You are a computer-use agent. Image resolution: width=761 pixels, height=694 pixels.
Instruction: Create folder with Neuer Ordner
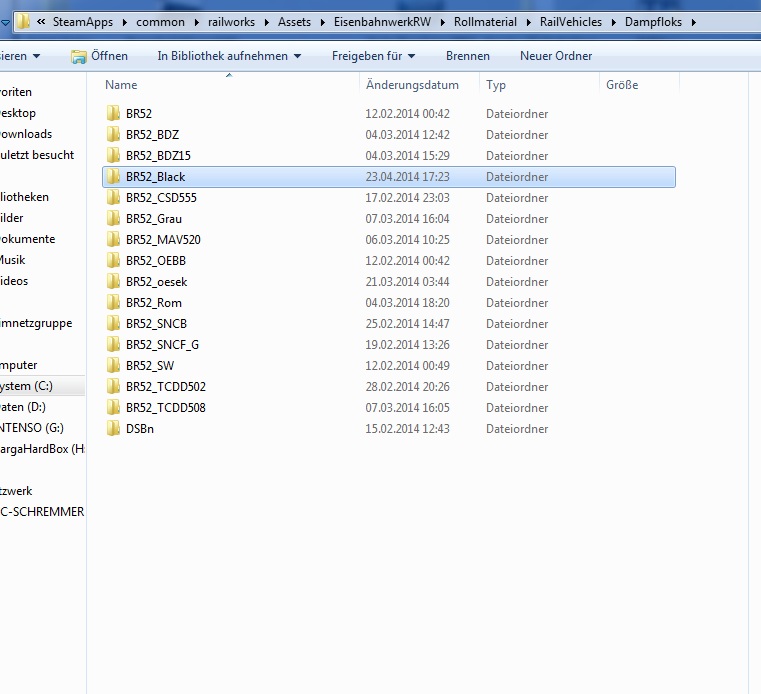pos(556,56)
